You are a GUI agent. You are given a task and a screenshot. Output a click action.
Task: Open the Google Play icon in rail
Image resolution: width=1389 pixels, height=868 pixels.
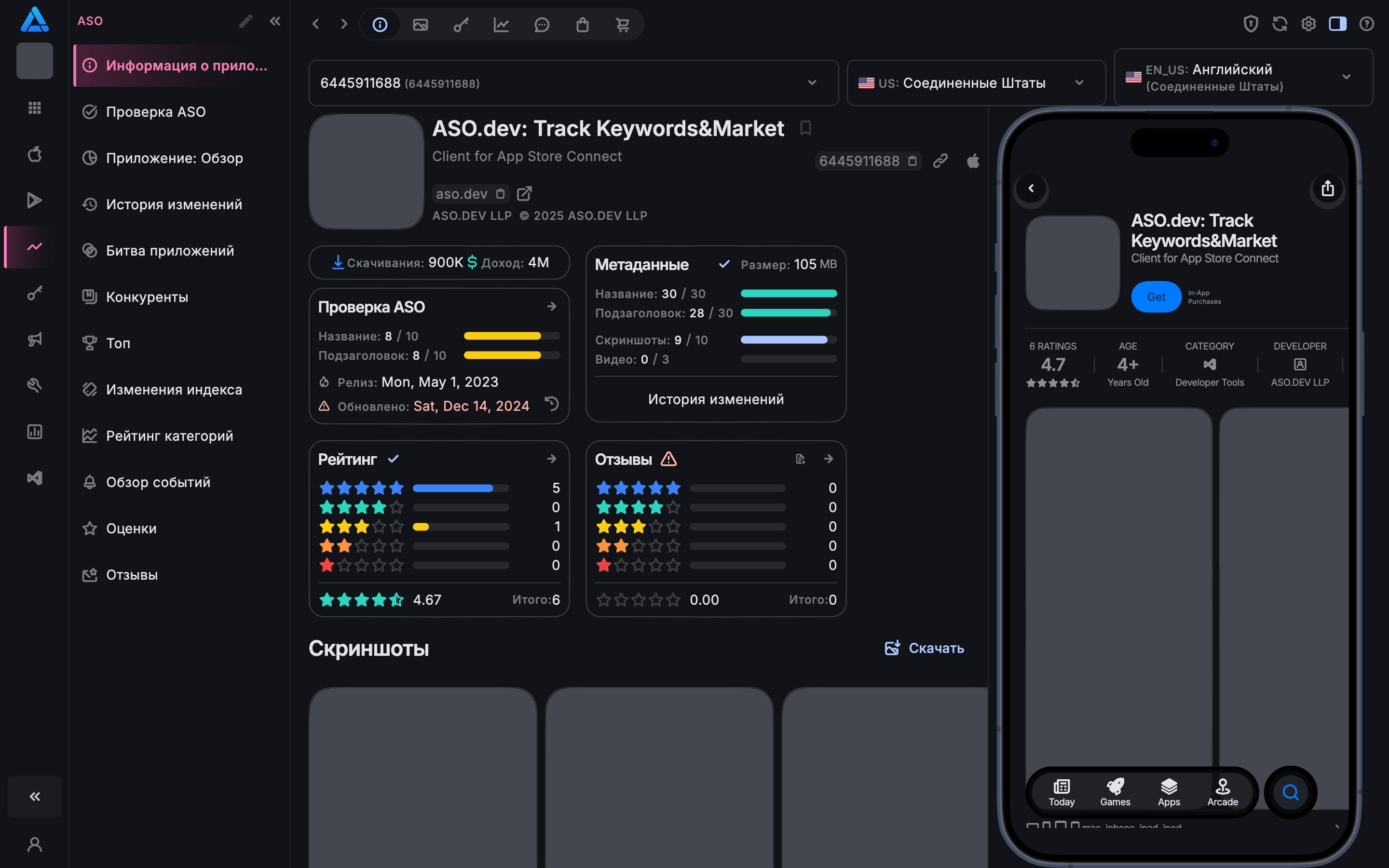point(34,200)
